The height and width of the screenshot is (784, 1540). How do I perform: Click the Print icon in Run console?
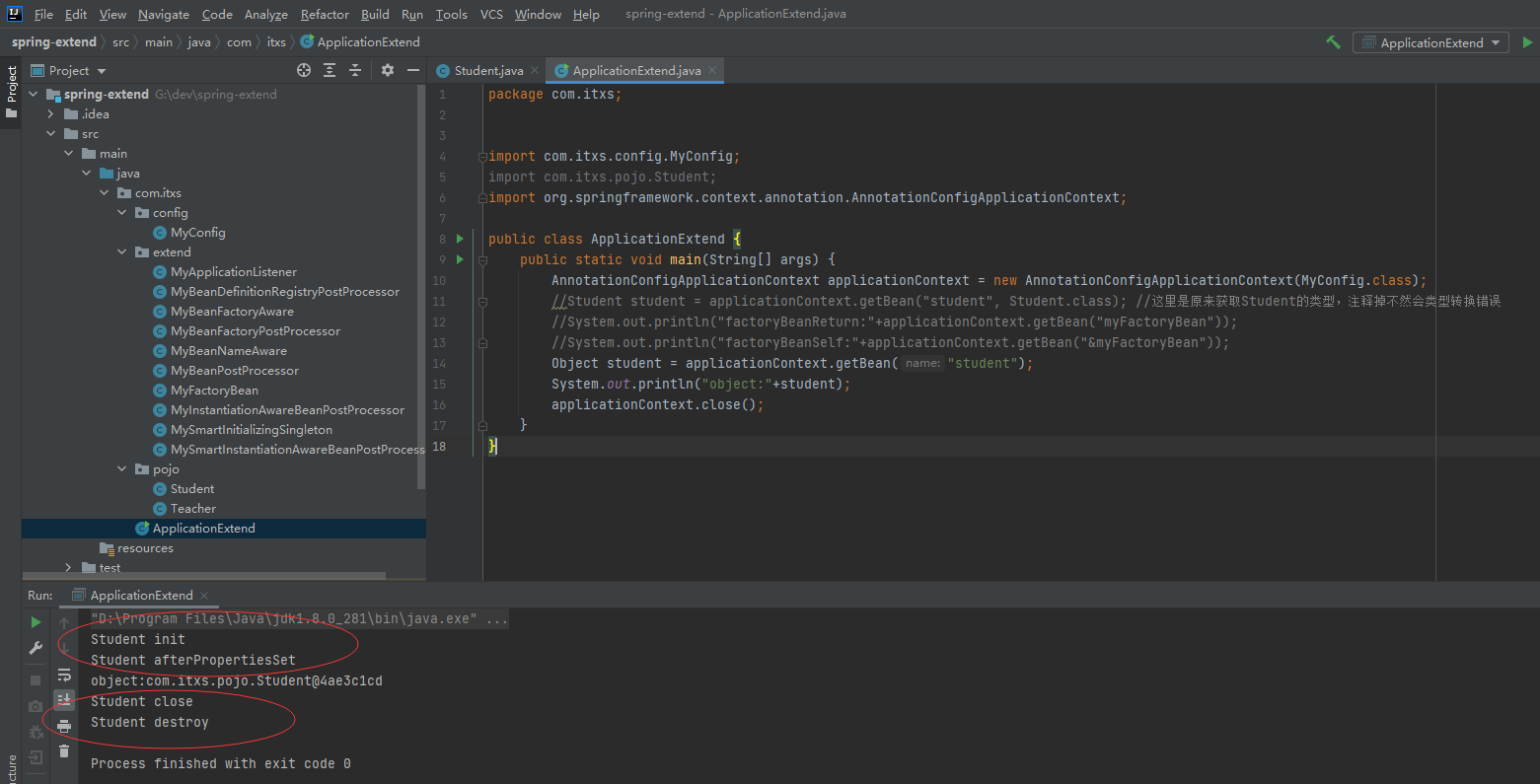64,727
